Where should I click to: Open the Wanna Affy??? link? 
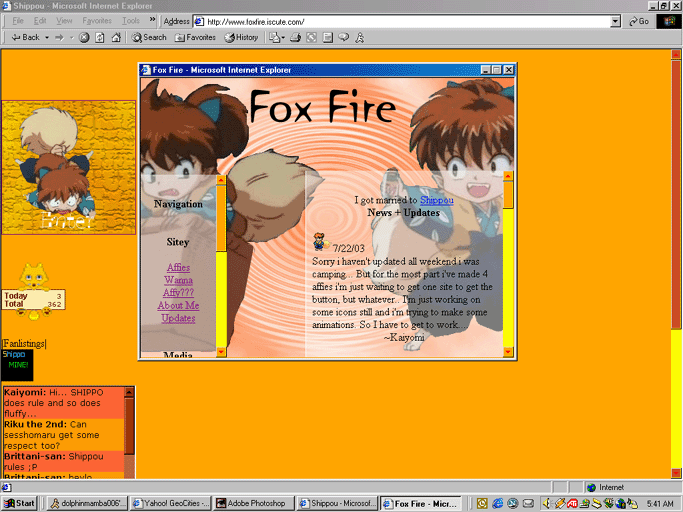(x=178, y=286)
